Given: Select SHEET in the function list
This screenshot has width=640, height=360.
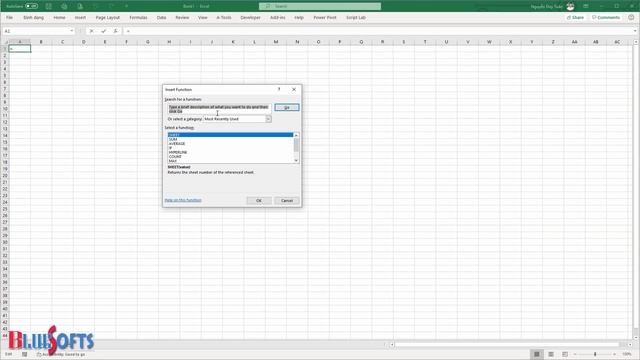Looking at the screenshot, I should (231, 135).
